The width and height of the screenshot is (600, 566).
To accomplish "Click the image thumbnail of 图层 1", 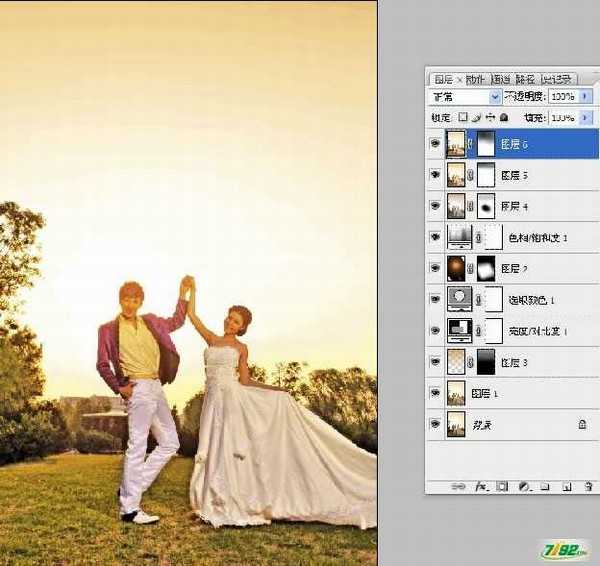I will [456, 393].
